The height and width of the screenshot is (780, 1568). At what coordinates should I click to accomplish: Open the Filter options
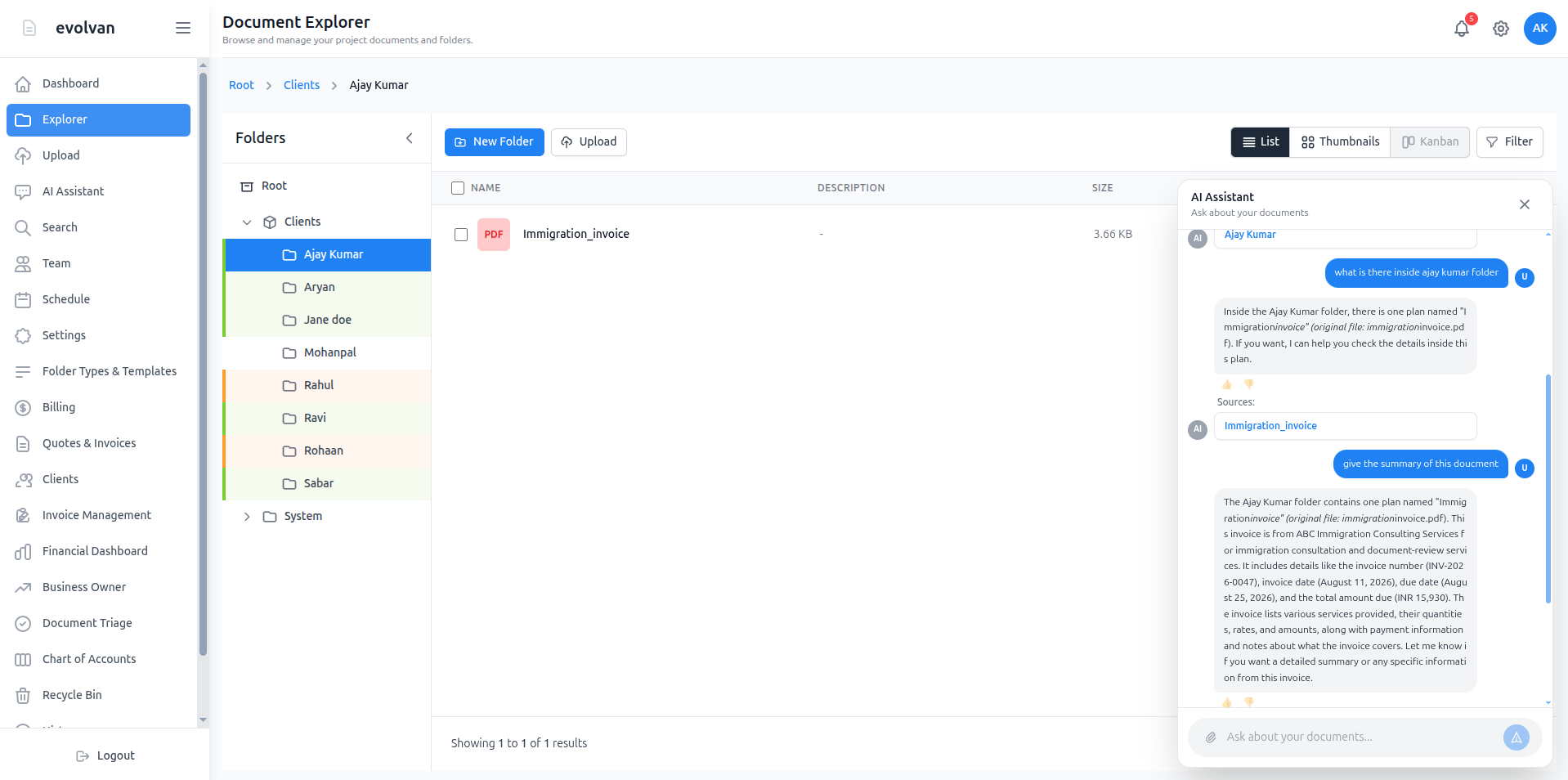pos(1510,142)
